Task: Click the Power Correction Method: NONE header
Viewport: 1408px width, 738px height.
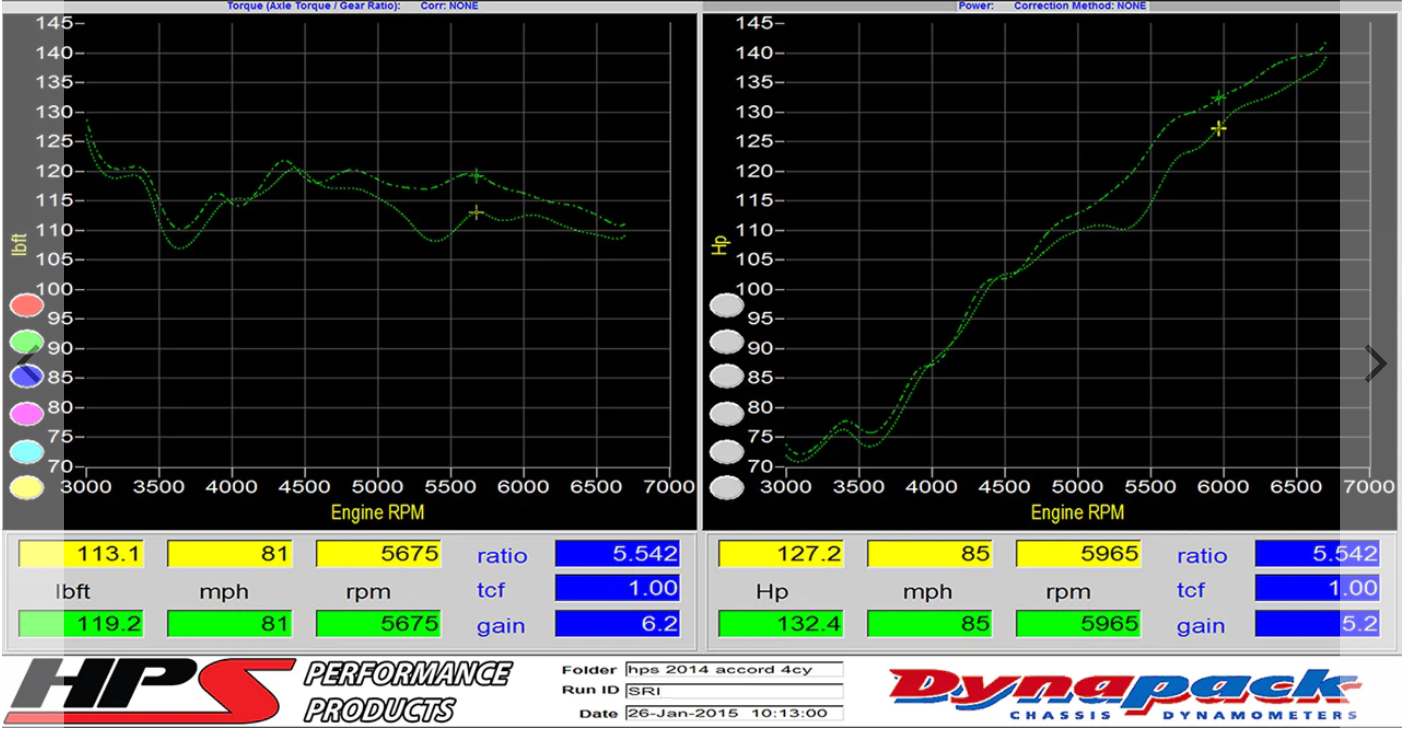Action: pyautogui.click(x=1052, y=6)
